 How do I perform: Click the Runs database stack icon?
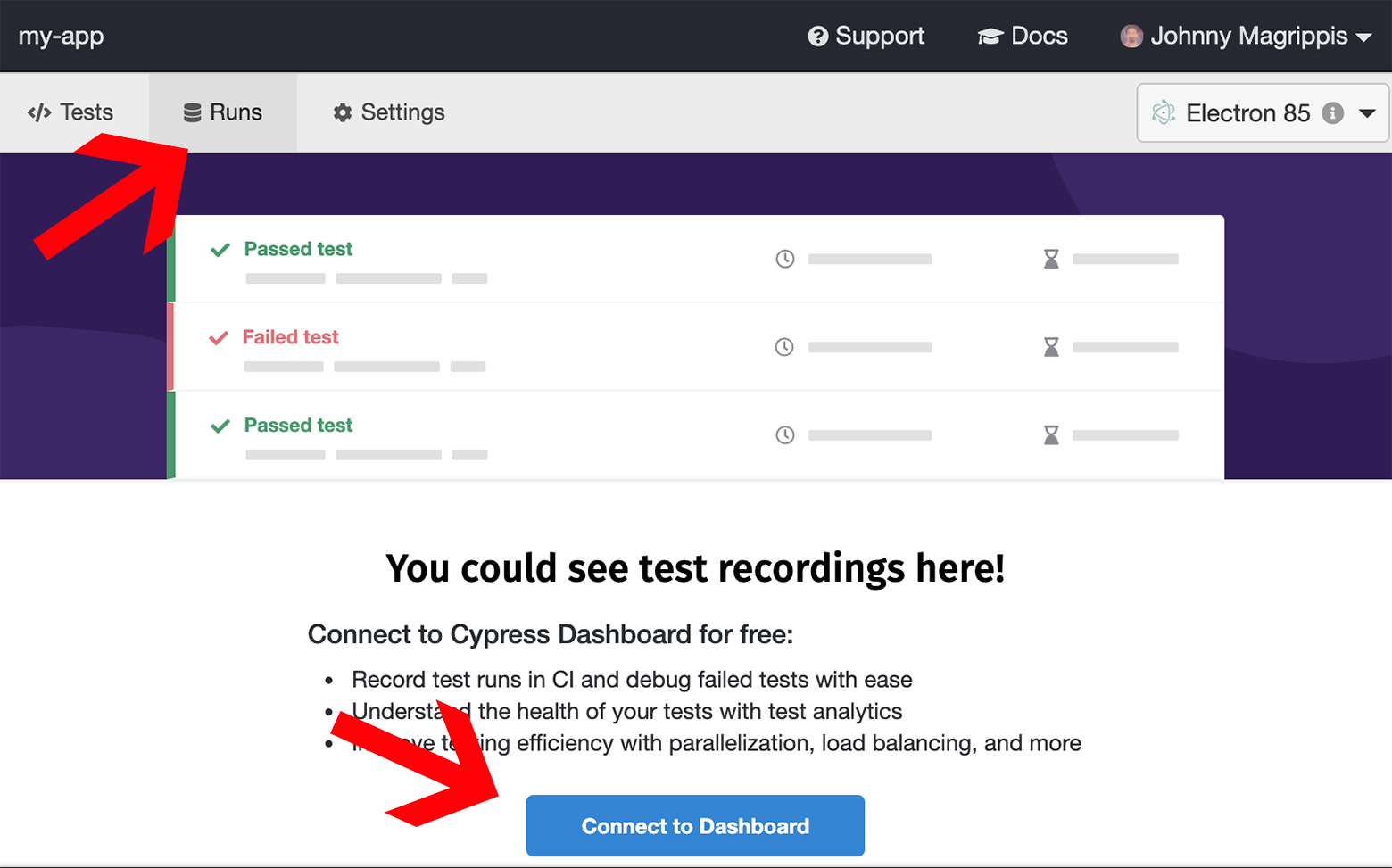click(x=192, y=112)
